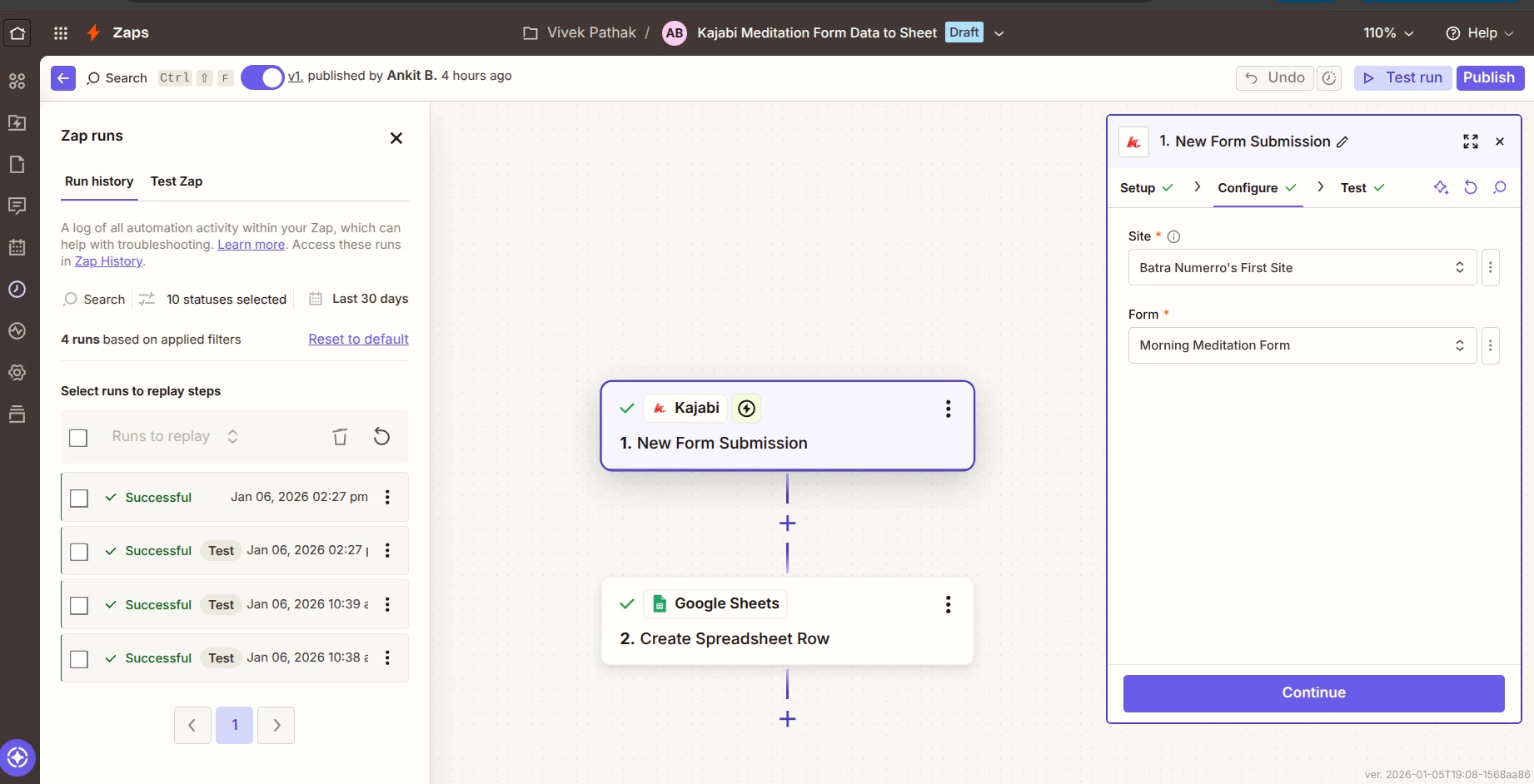Check the Runs to replay select-all checkbox
The height and width of the screenshot is (784, 1534).
point(78,438)
